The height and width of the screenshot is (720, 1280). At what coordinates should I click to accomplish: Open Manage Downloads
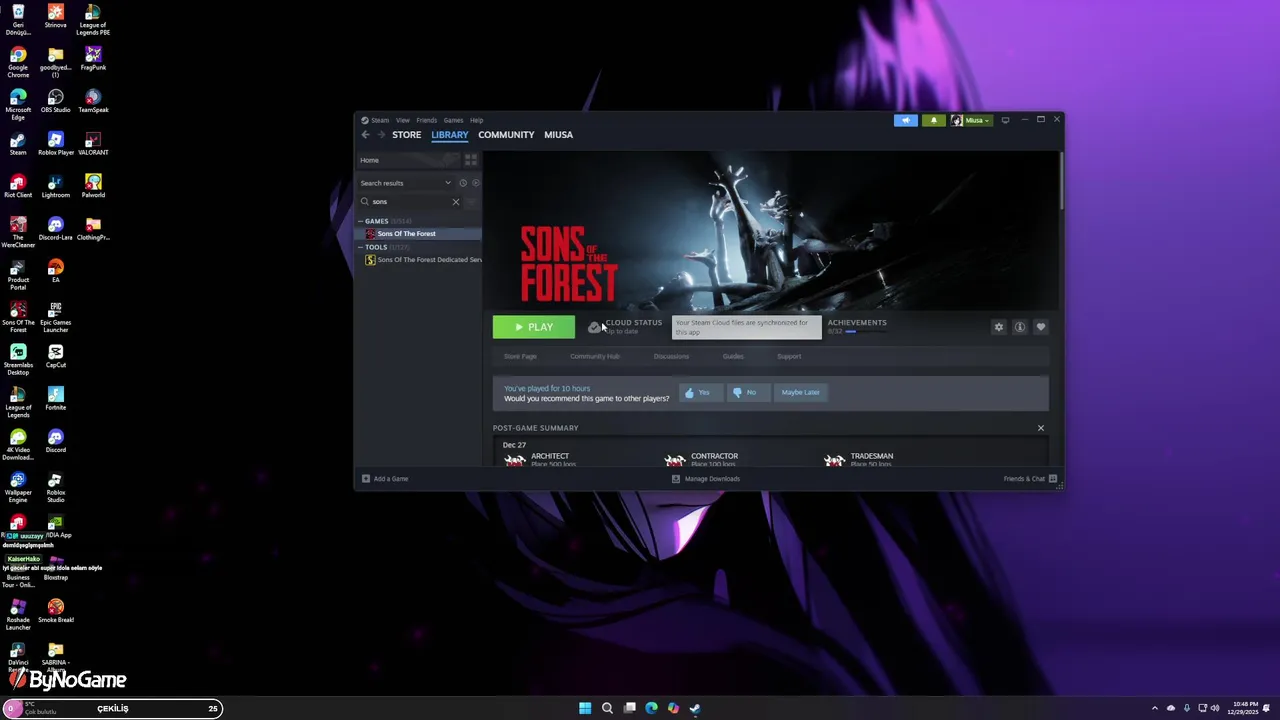tap(706, 479)
